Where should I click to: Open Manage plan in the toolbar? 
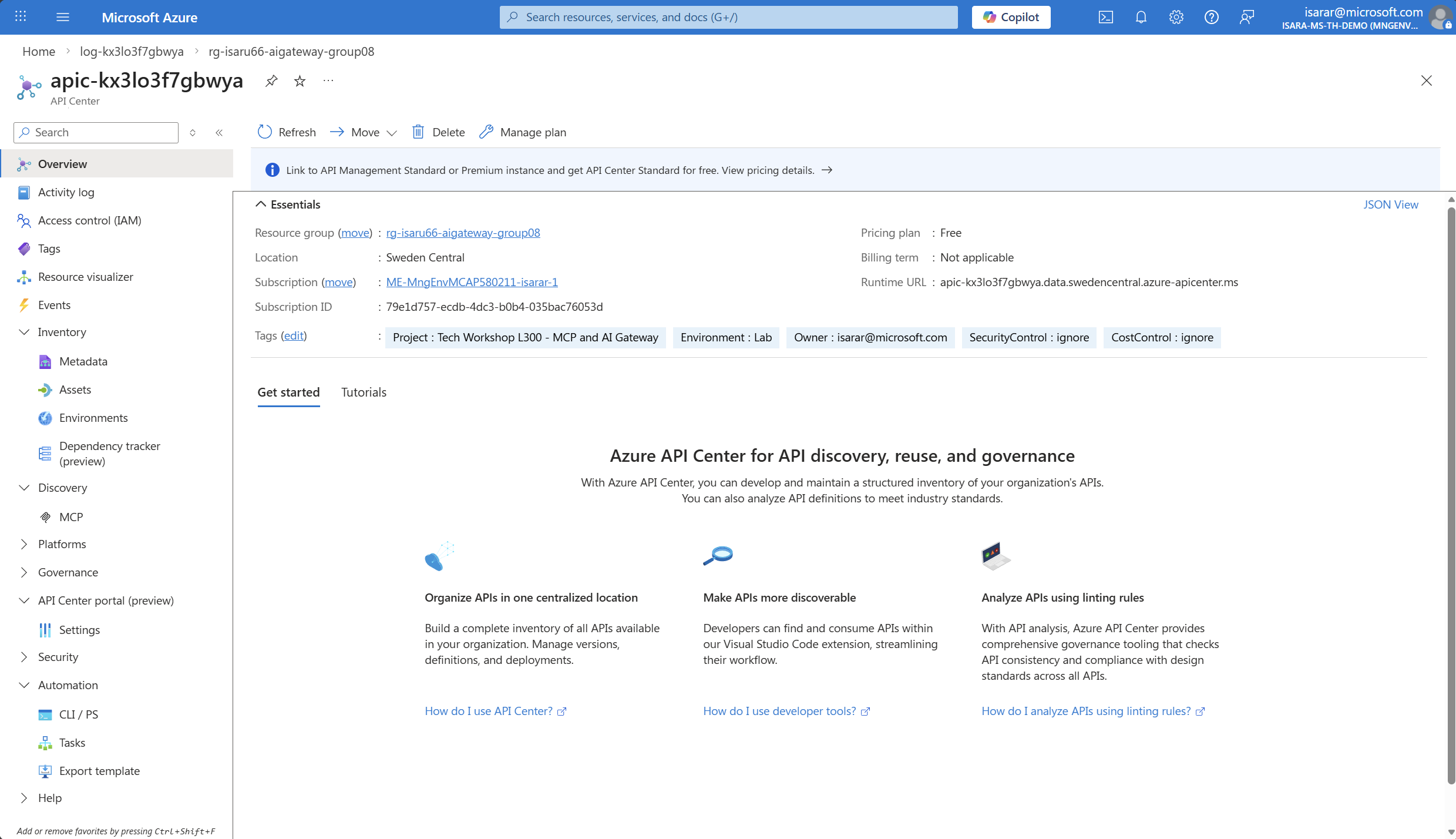[523, 132]
